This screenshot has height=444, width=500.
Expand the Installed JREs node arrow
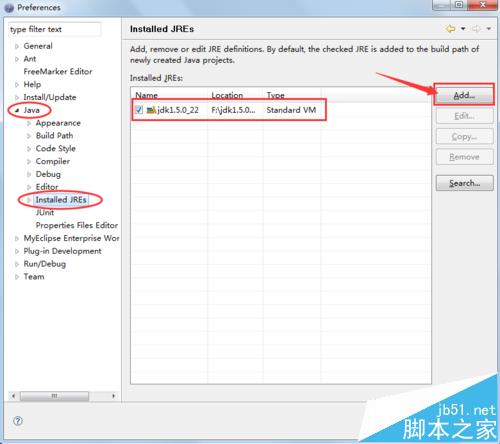29,200
